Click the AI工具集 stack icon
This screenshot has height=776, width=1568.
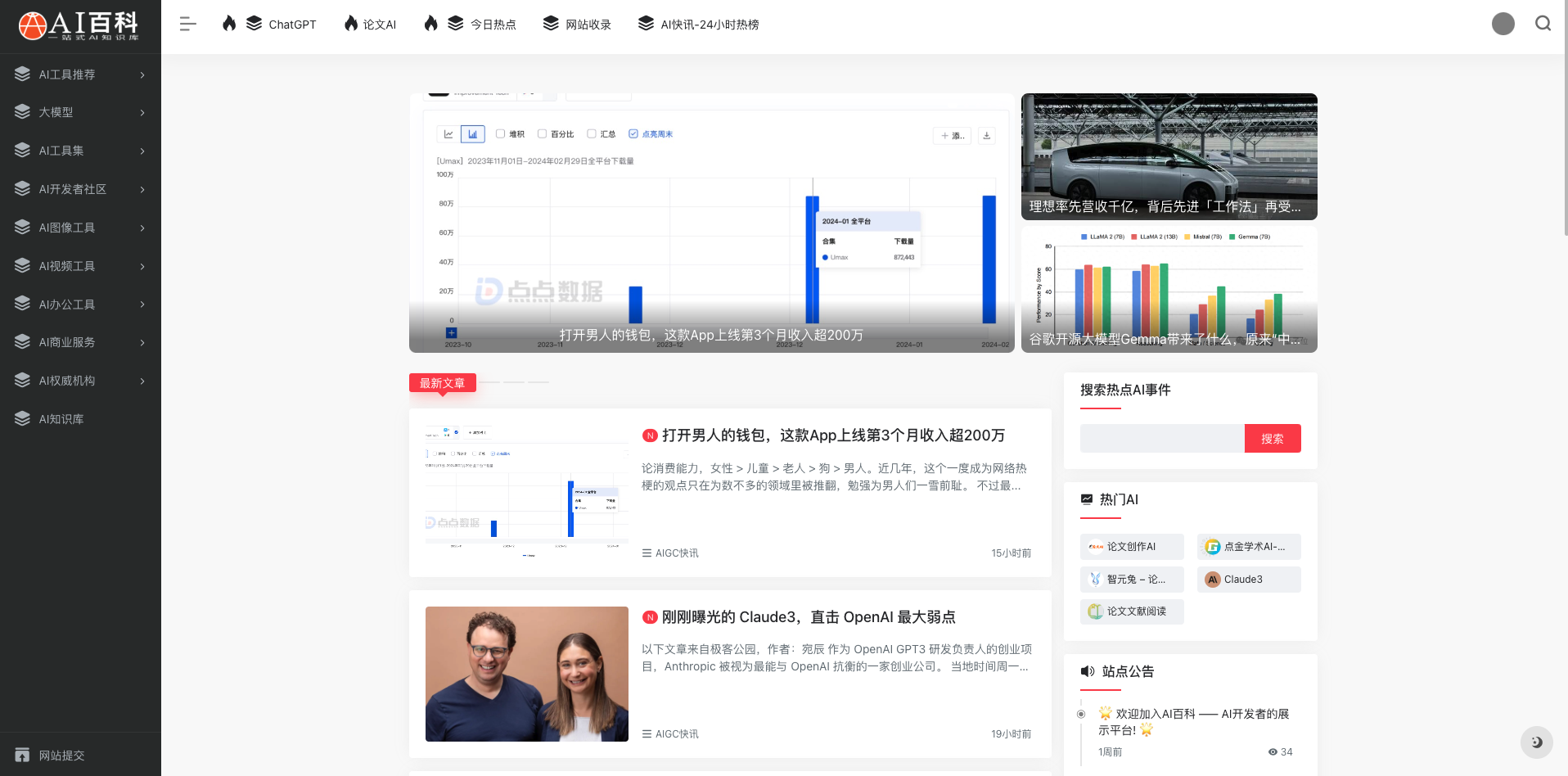tap(22, 150)
